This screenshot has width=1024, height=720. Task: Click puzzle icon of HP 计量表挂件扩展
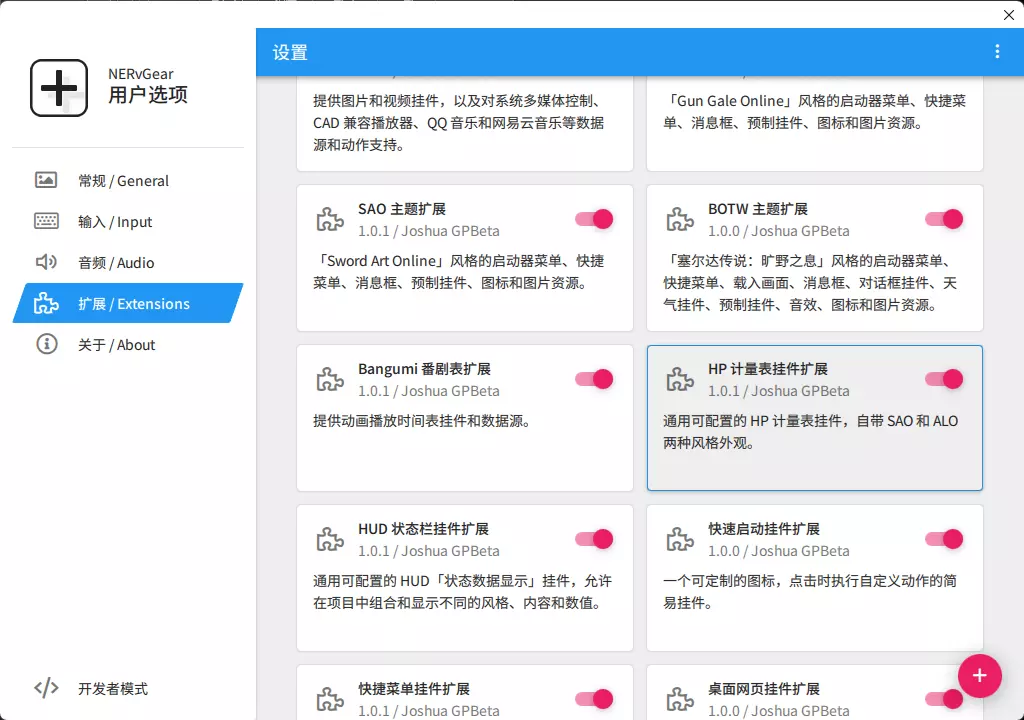tap(680, 380)
